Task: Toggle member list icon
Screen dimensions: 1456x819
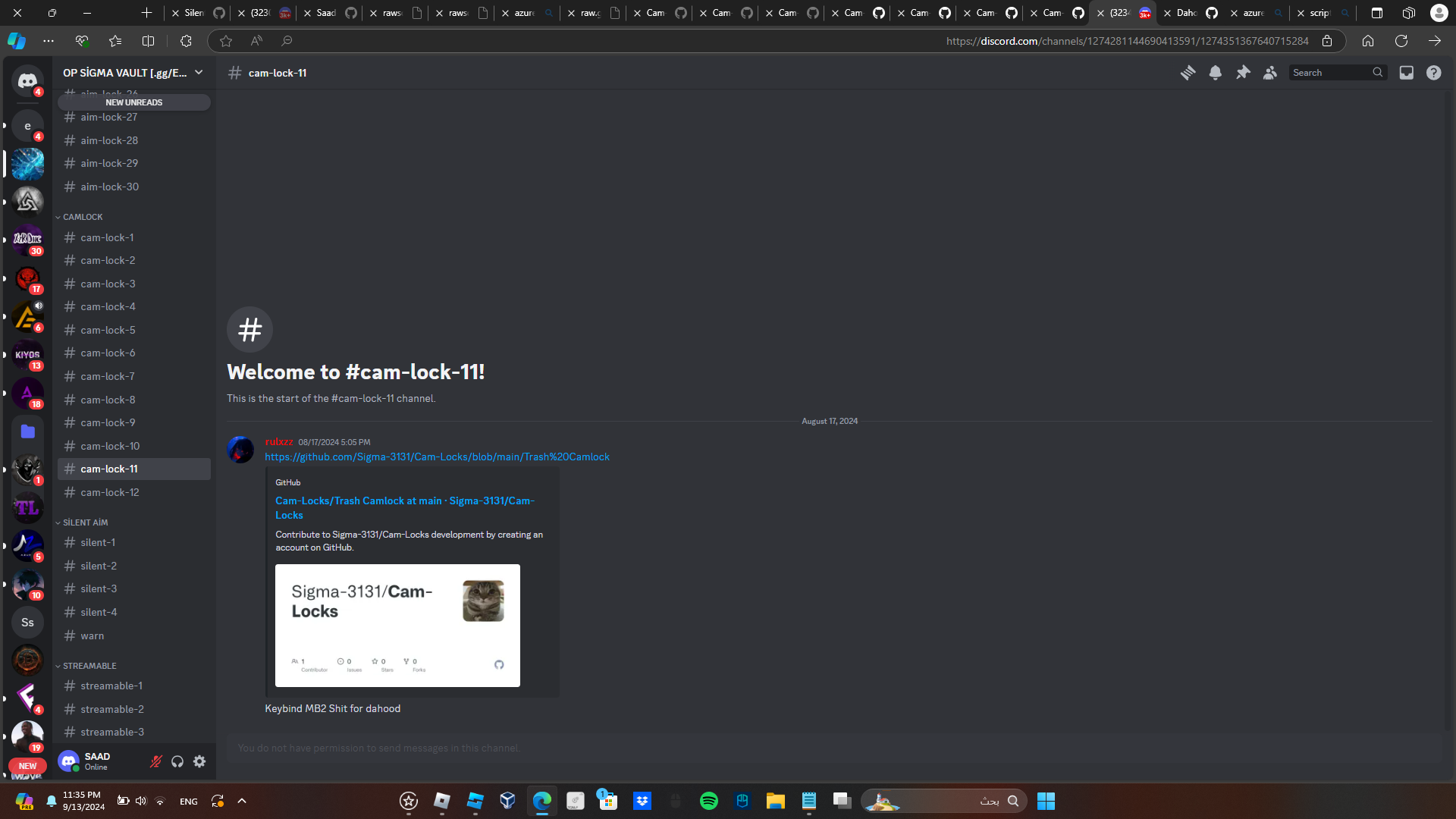Action: [1270, 73]
